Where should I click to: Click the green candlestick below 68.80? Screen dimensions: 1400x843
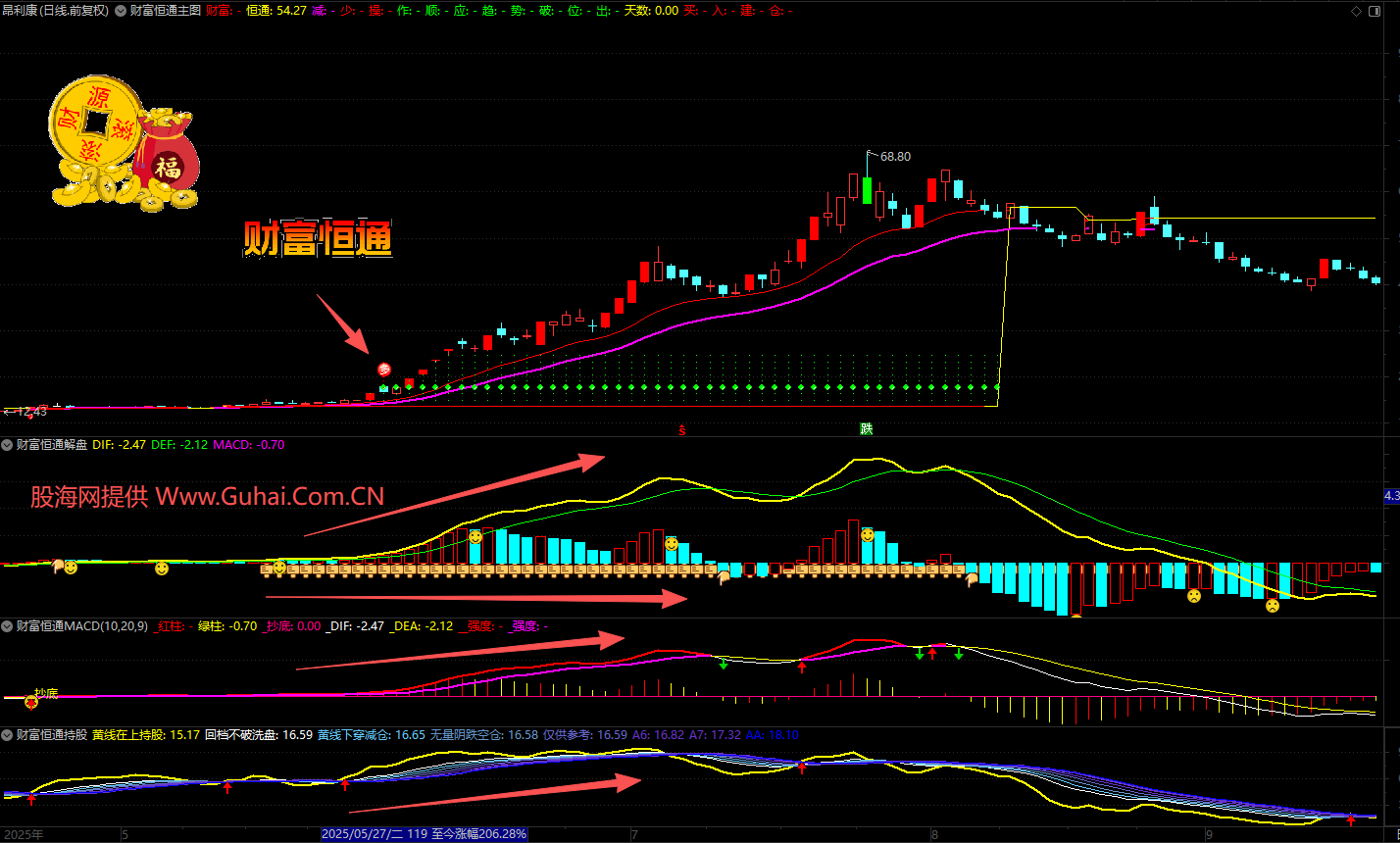pos(867,188)
